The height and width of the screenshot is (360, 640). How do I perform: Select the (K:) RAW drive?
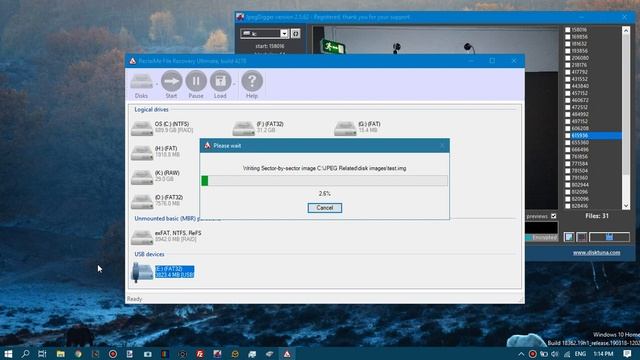pyautogui.click(x=156, y=176)
